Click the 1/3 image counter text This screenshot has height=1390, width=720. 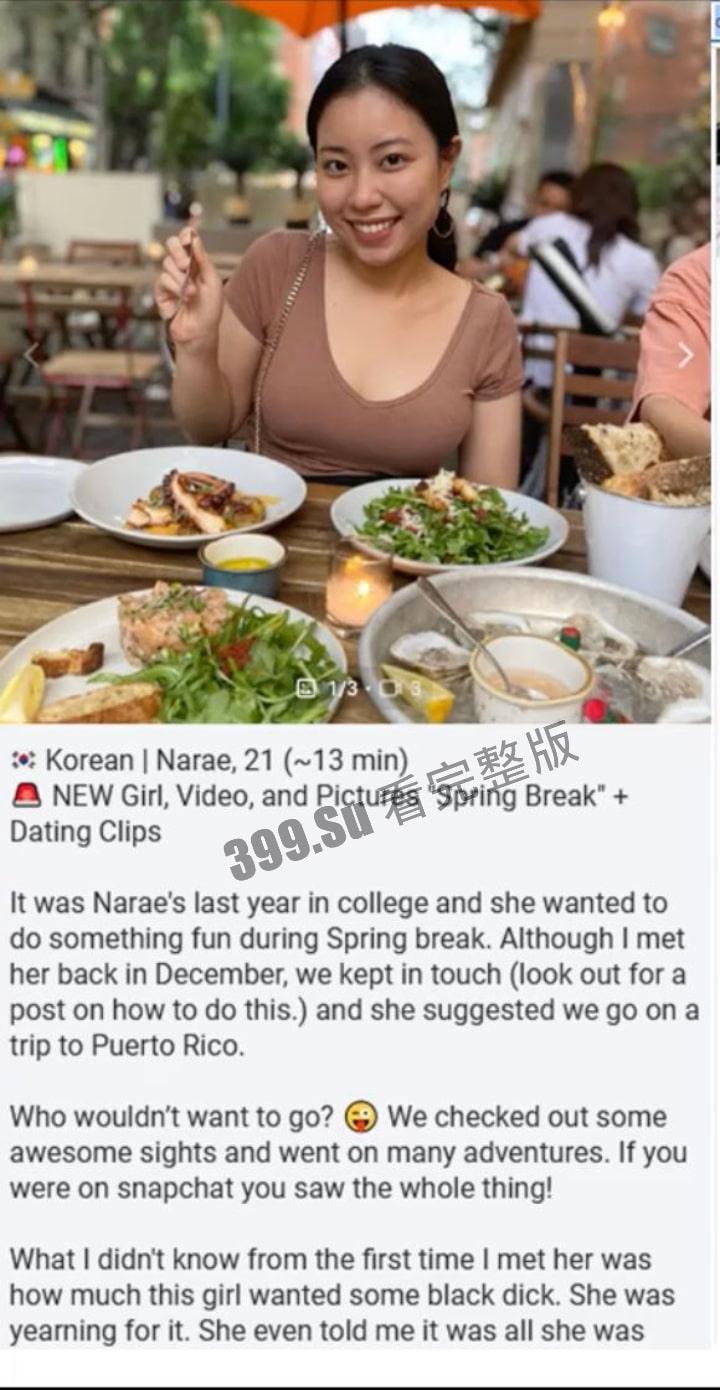point(343,688)
